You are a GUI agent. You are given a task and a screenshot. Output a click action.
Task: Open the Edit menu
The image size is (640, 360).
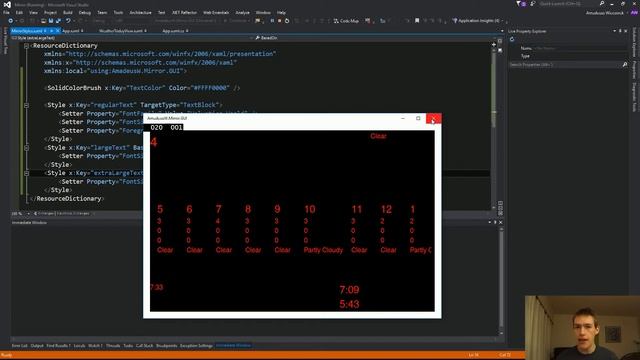pyautogui.click(x=19, y=13)
